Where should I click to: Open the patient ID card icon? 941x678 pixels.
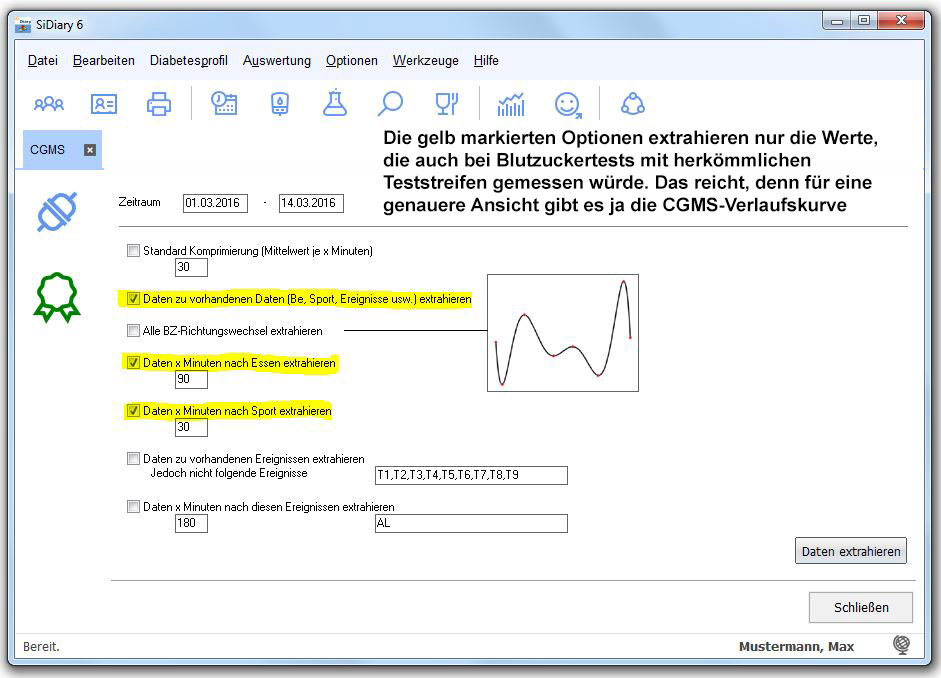point(104,103)
